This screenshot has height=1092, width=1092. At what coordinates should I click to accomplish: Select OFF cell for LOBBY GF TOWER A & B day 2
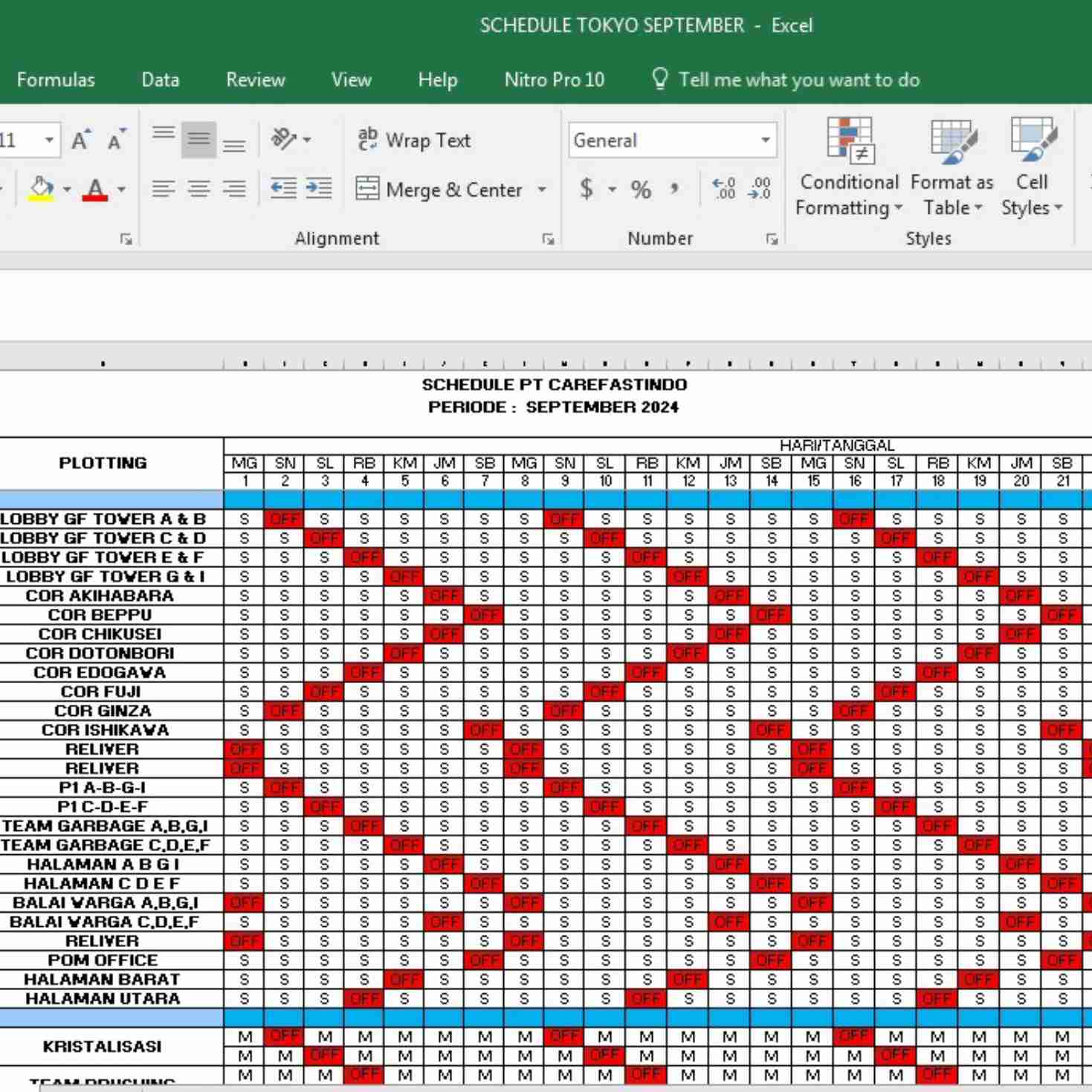285,519
